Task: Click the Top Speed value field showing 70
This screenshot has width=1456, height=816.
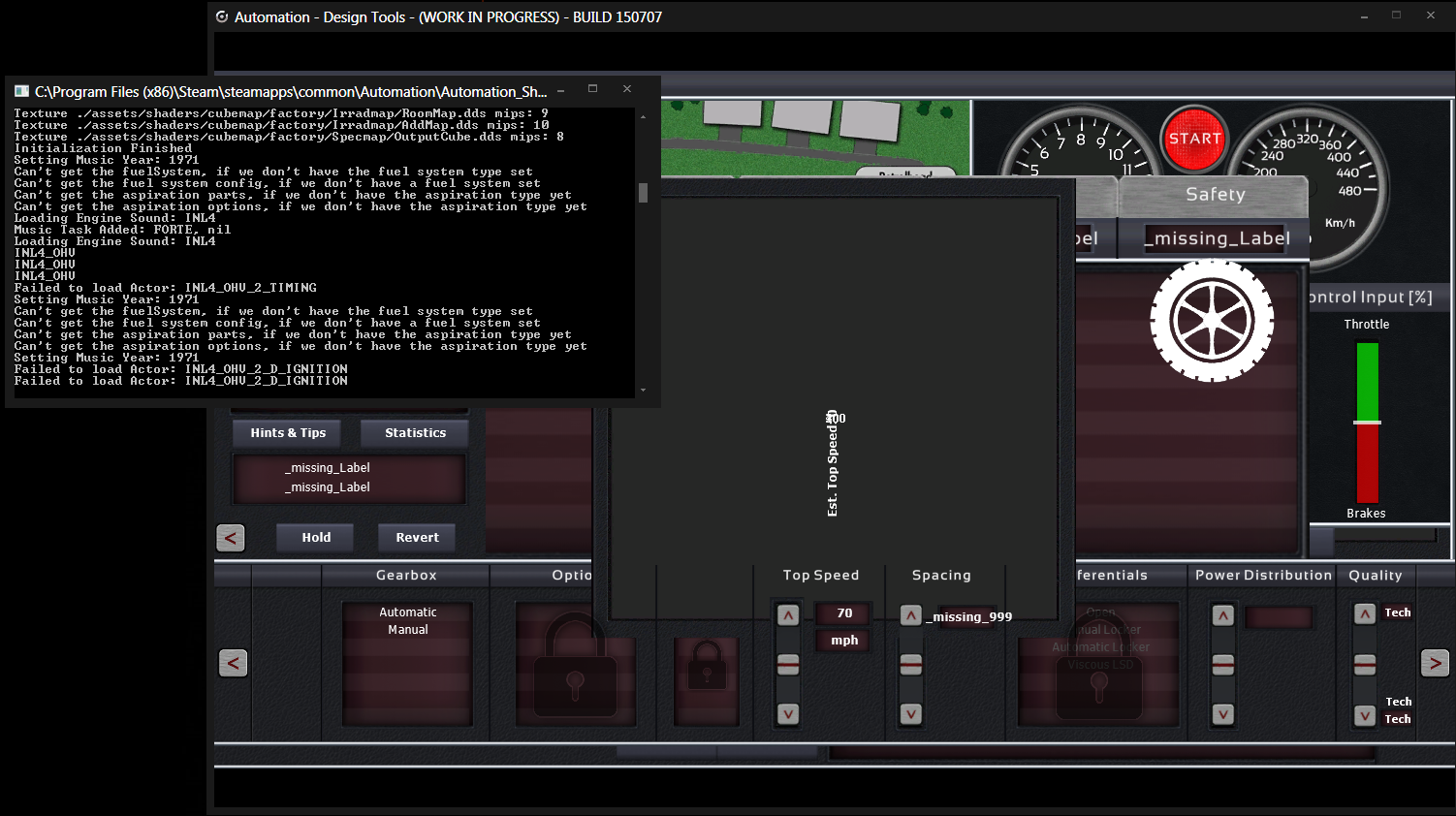Action: tap(844, 613)
